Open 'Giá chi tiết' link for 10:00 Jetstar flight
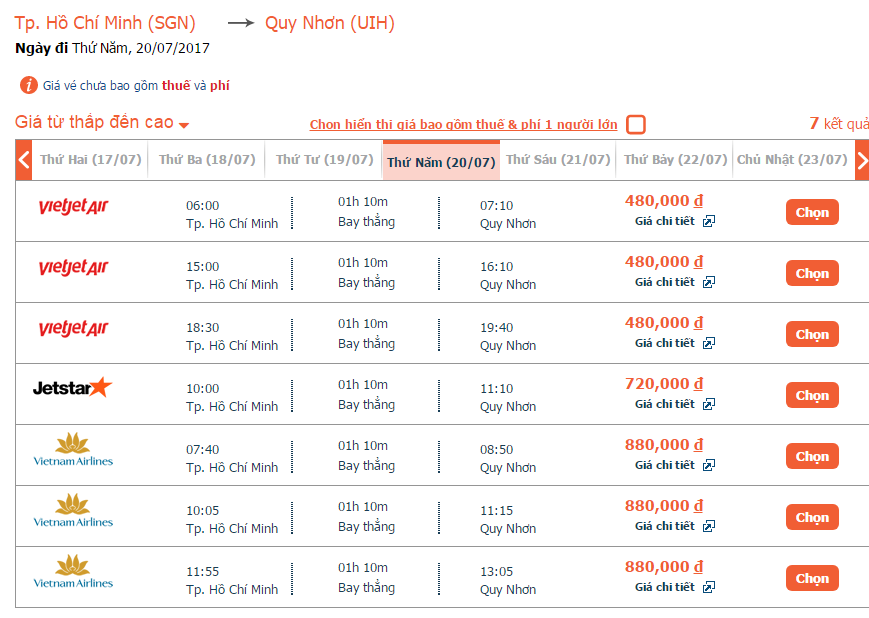 (x=664, y=404)
